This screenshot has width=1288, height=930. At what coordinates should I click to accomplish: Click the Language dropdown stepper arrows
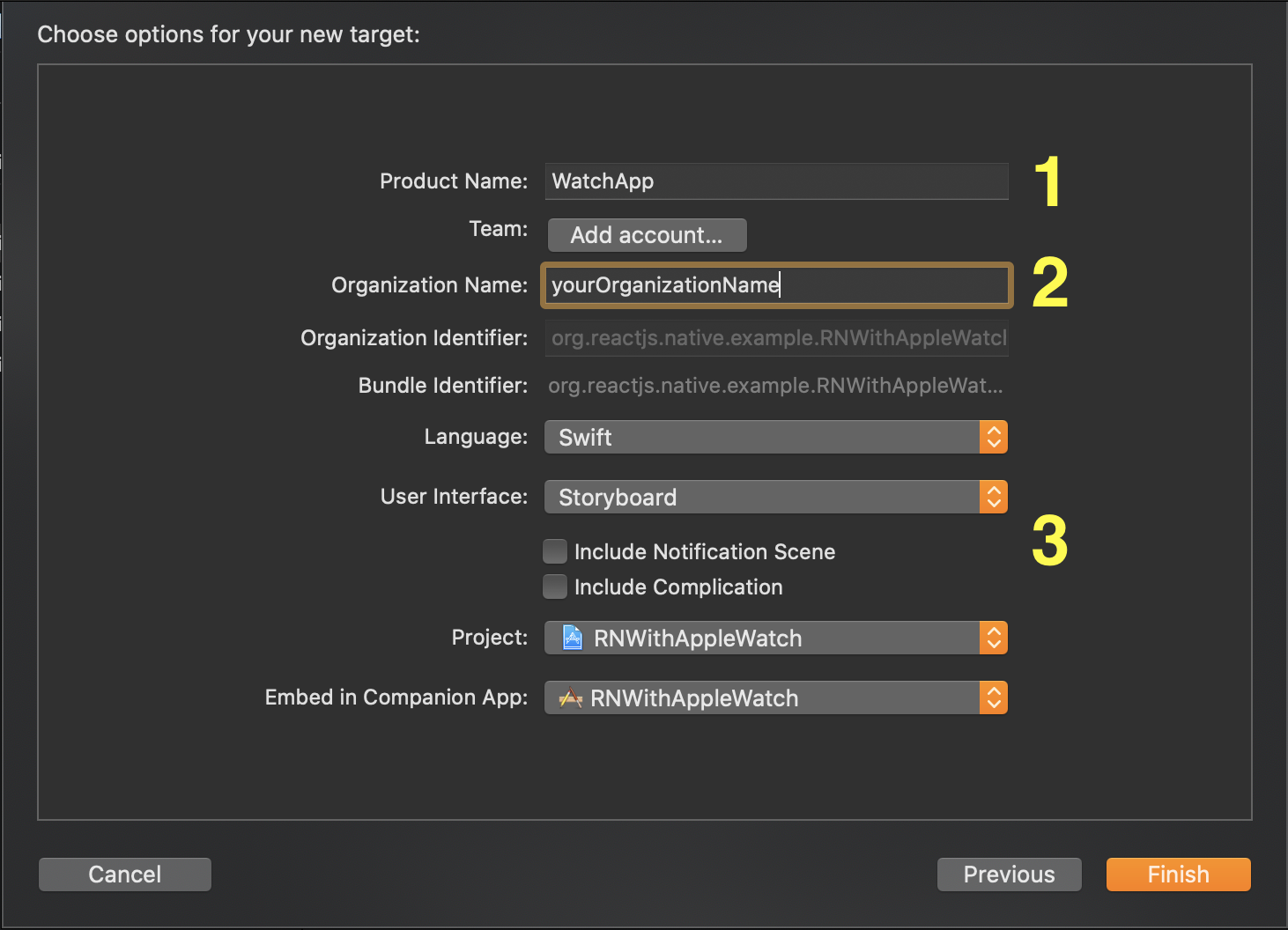click(x=993, y=437)
